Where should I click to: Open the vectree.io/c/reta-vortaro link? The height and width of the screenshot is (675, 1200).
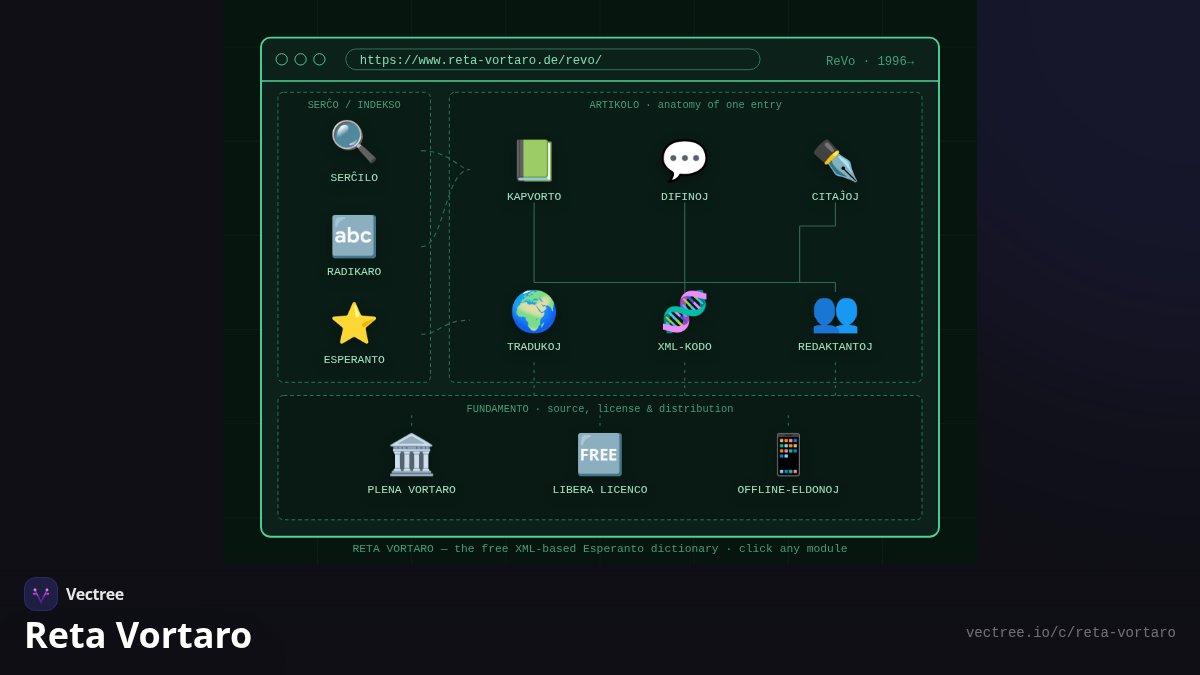pyautogui.click(x=1071, y=633)
